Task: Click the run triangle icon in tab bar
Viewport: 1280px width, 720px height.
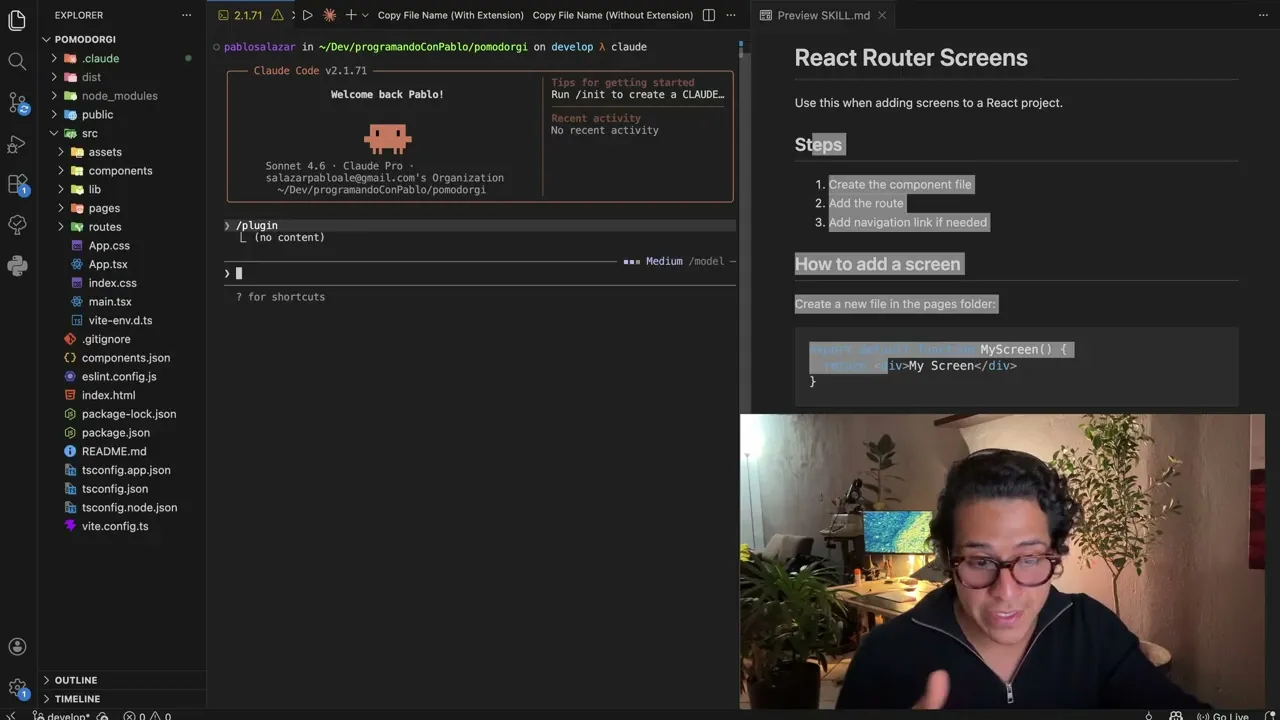Action: click(x=307, y=15)
